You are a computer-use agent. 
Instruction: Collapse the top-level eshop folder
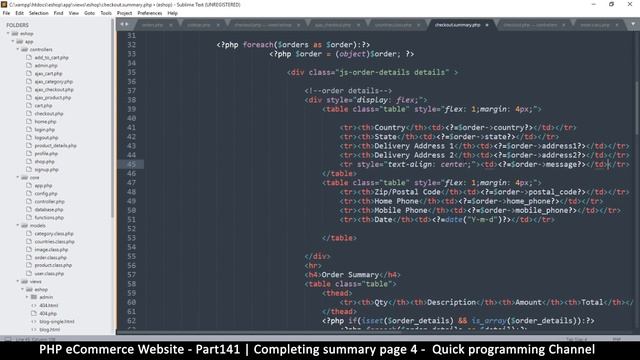coord(8,34)
